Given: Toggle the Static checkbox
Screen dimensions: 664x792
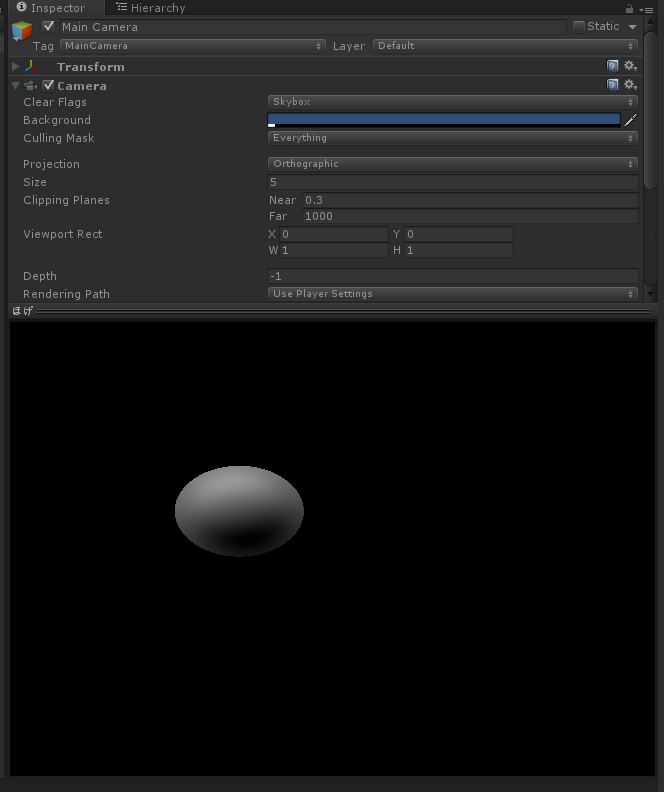Looking at the screenshot, I should pos(579,26).
